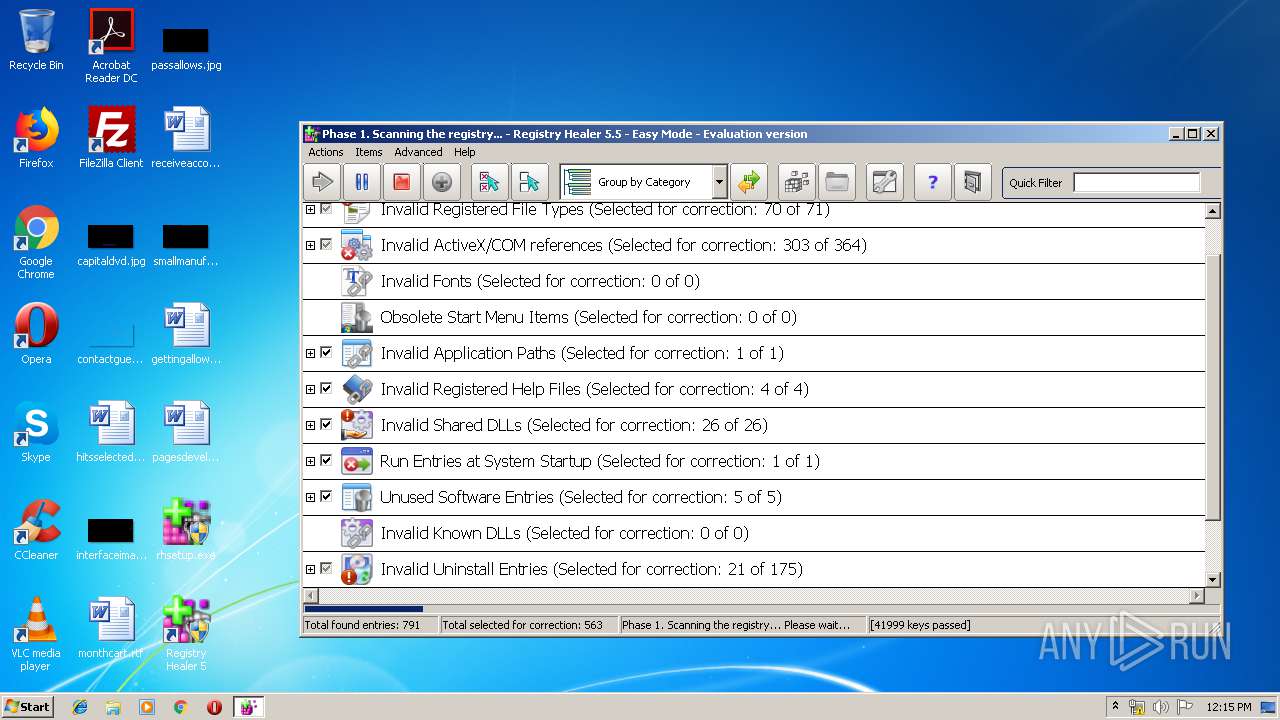Click the registry cubes toolbar icon

(x=797, y=182)
